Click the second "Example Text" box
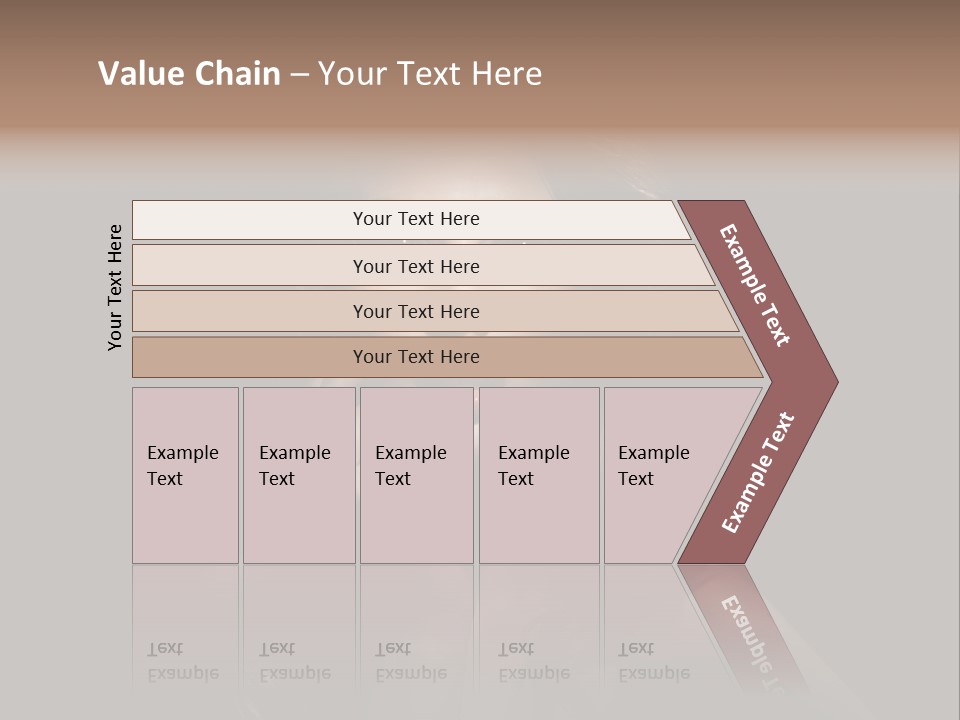The width and height of the screenshot is (960, 720). [298, 475]
